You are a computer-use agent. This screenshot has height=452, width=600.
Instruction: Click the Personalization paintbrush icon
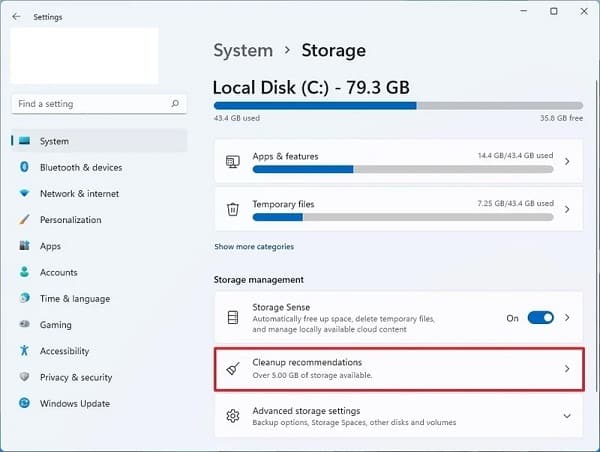[24, 220]
